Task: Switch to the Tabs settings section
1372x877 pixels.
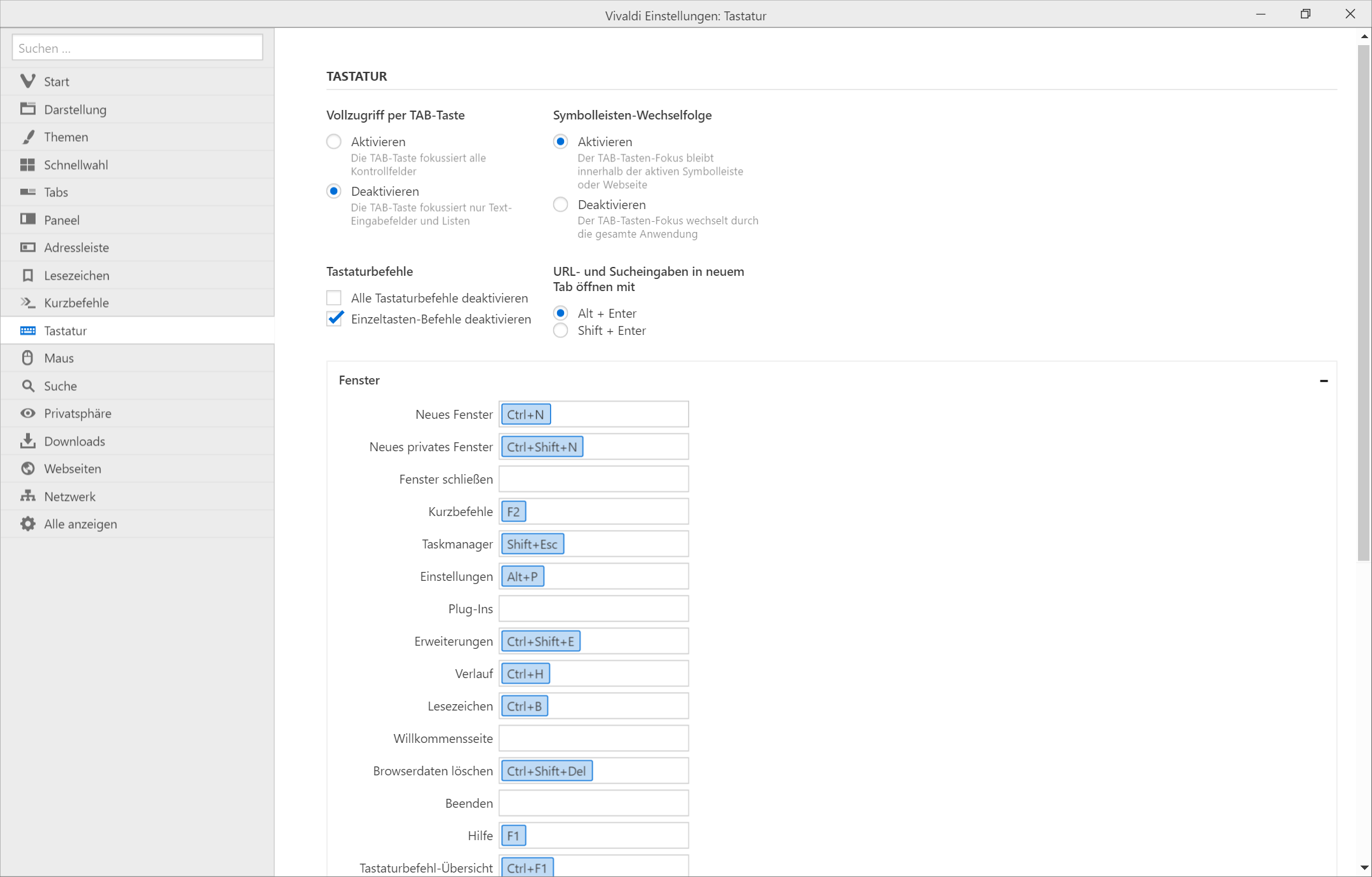Action: pos(56,192)
